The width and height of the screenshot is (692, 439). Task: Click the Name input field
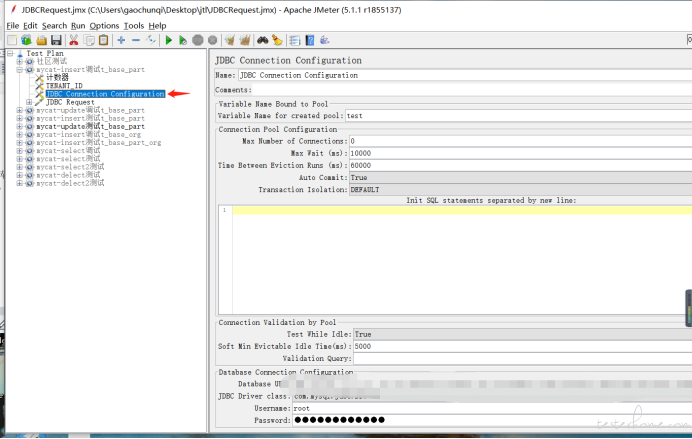(465, 75)
